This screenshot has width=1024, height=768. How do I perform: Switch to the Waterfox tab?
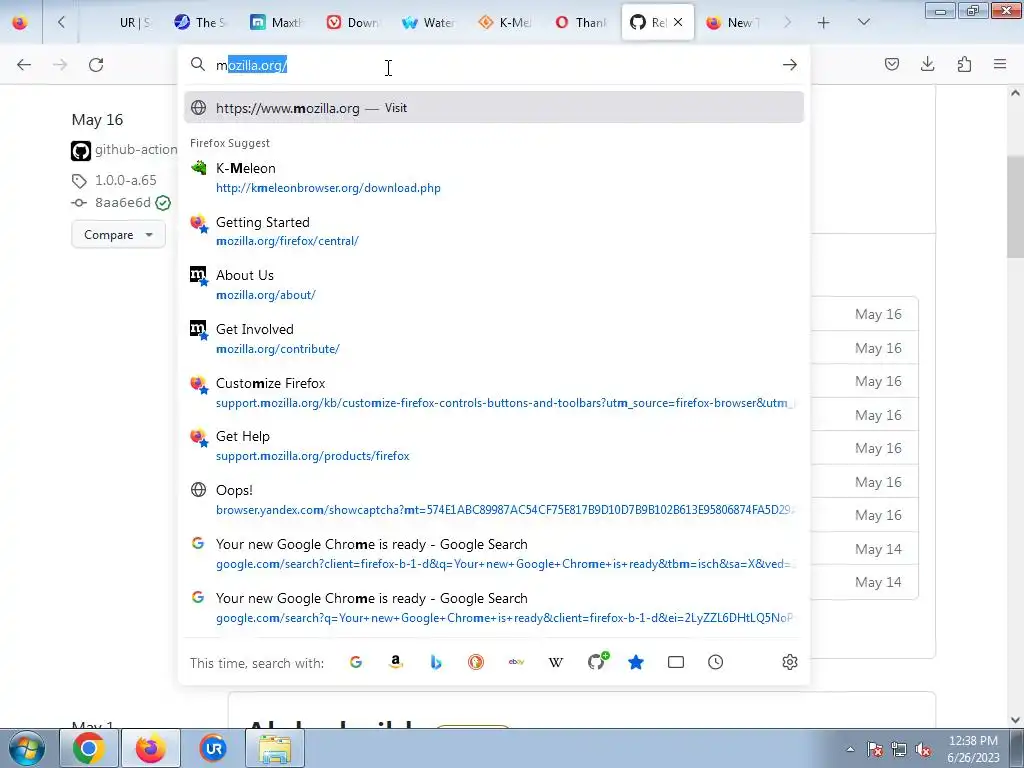428,22
